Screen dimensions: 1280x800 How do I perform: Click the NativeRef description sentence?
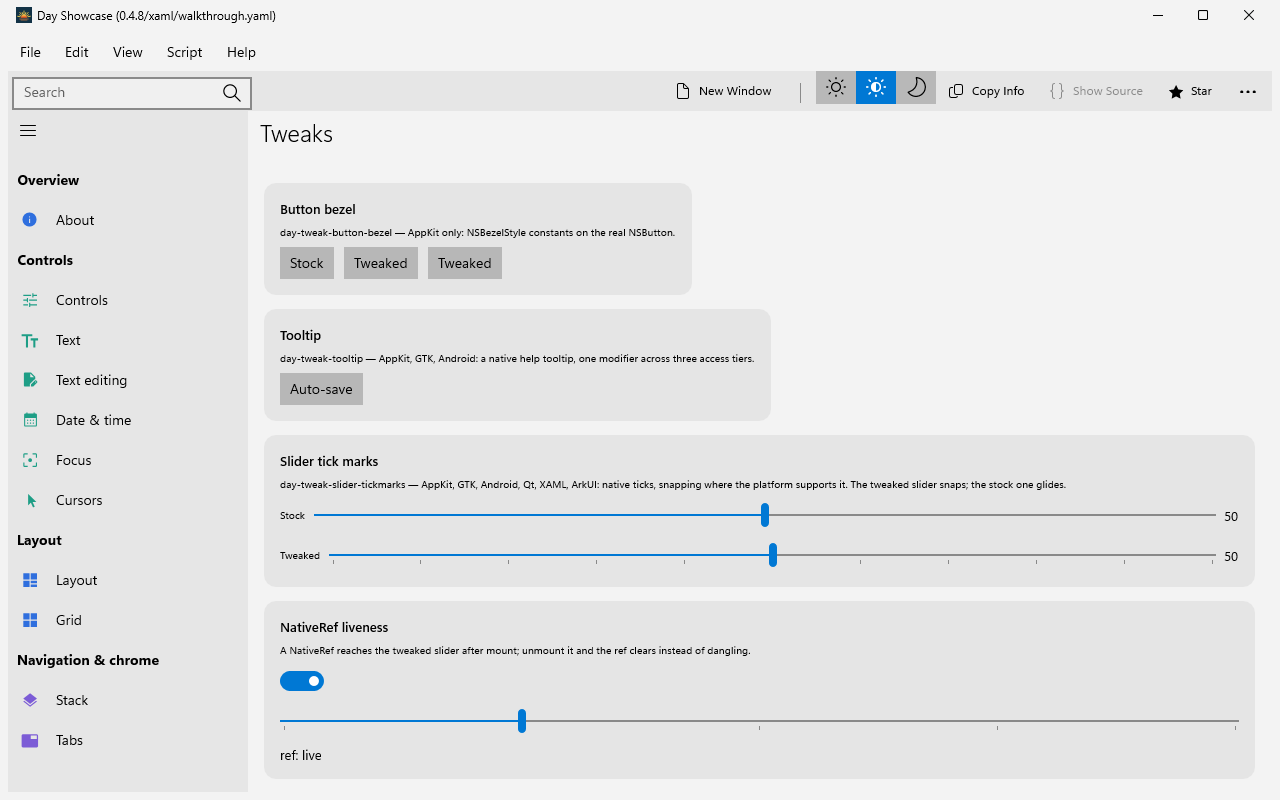coord(515,650)
